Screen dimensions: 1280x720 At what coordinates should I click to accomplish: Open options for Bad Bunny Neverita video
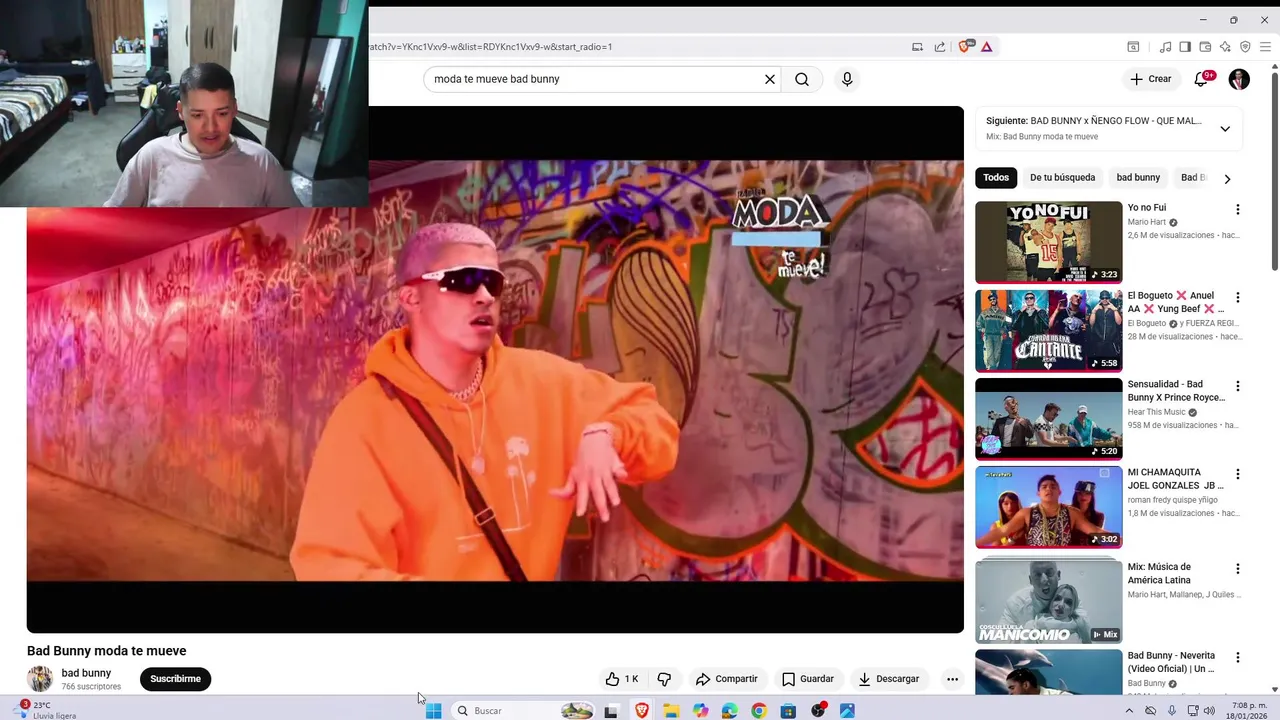[1237, 658]
